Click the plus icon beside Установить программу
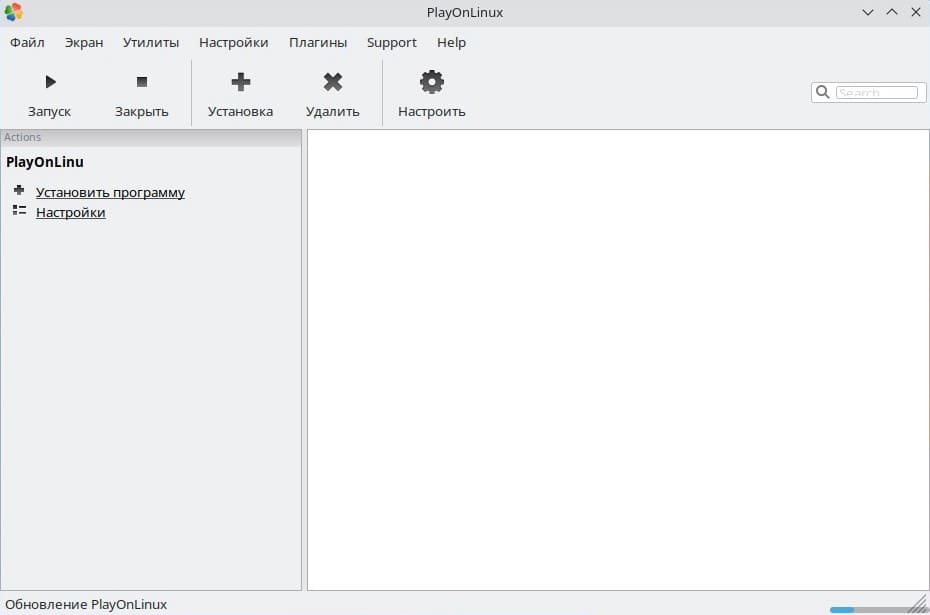The height and width of the screenshot is (615, 930). (x=19, y=191)
